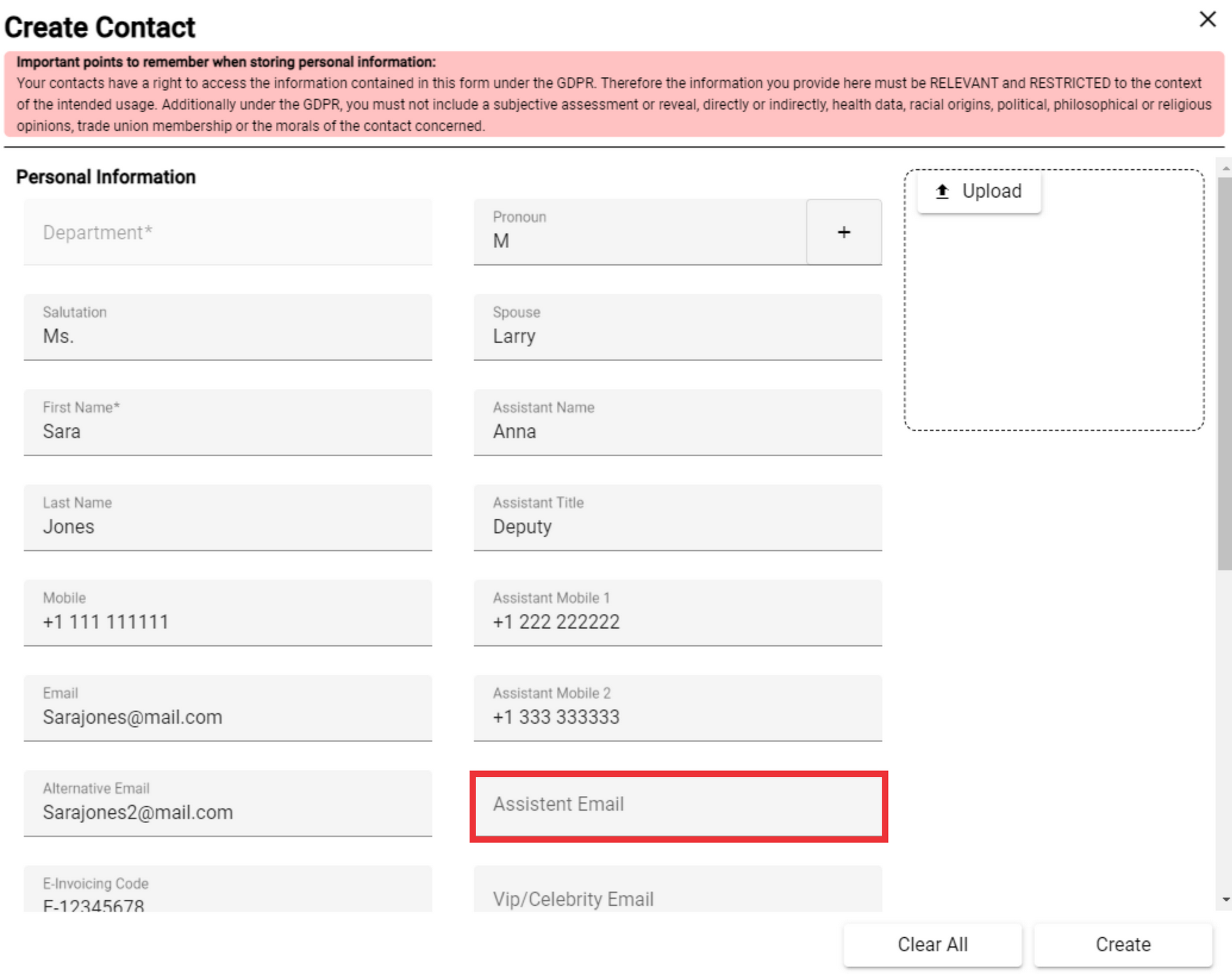Image resolution: width=1232 pixels, height=975 pixels.
Task: Click the Assistant Title field
Action: (678, 518)
